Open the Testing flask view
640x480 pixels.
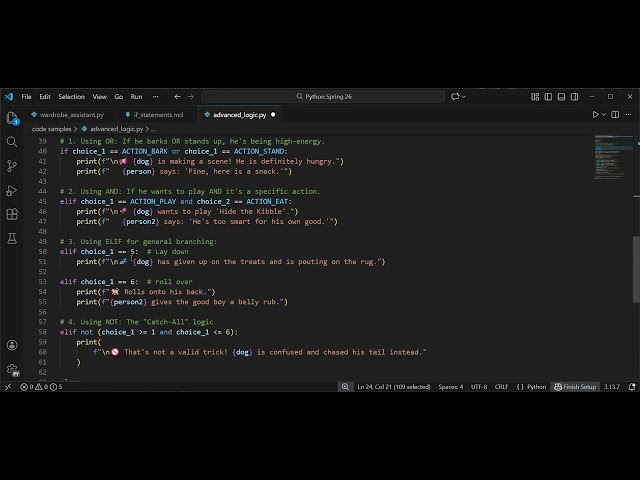tap(12, 238)
